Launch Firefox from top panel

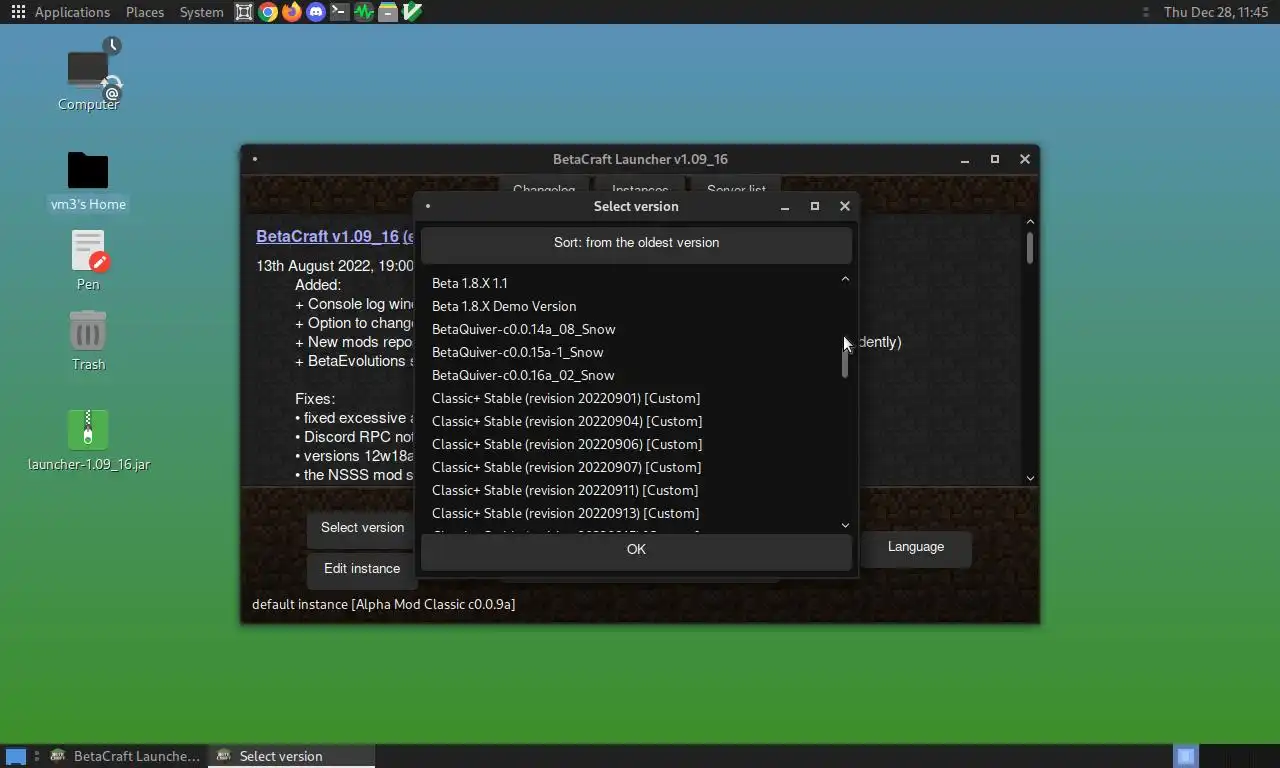click(x=292, y=12)
